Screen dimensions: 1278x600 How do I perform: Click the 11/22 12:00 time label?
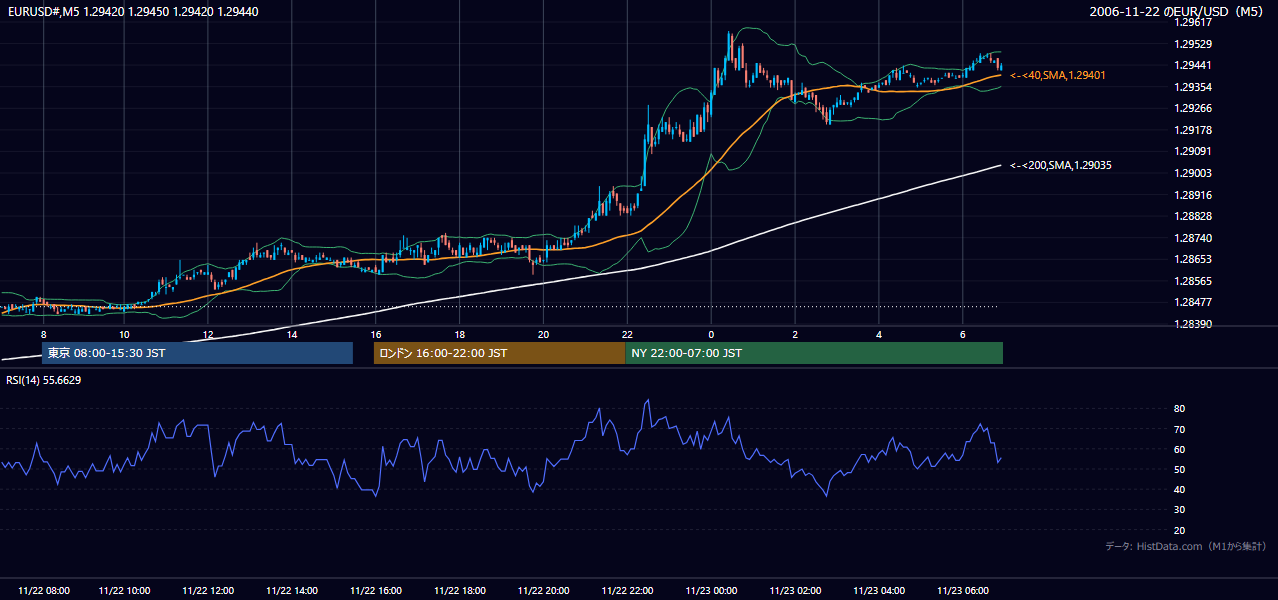[x=209, y=591]
